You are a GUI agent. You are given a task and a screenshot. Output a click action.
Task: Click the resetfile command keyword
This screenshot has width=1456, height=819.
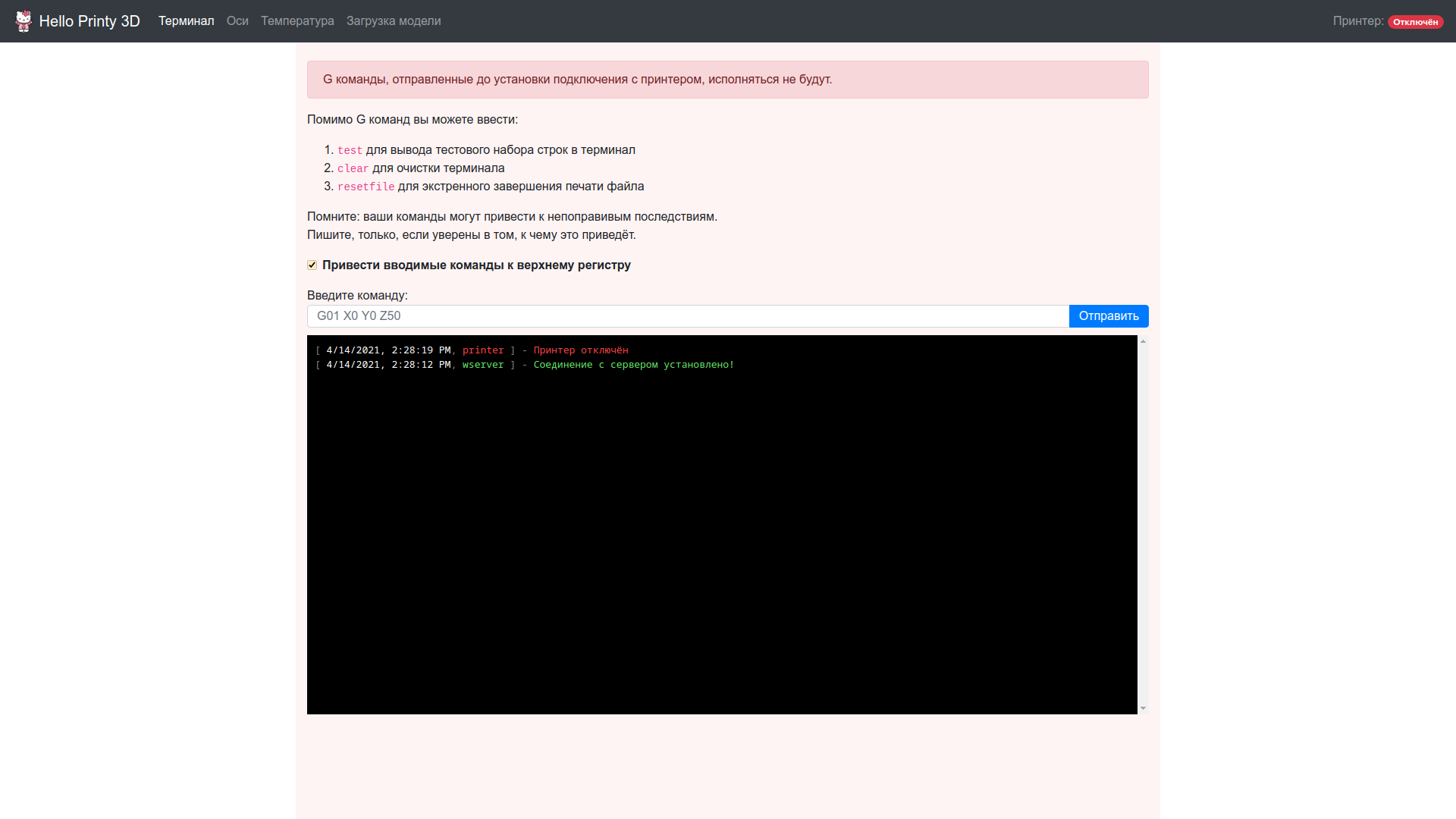tap(366, 187)
